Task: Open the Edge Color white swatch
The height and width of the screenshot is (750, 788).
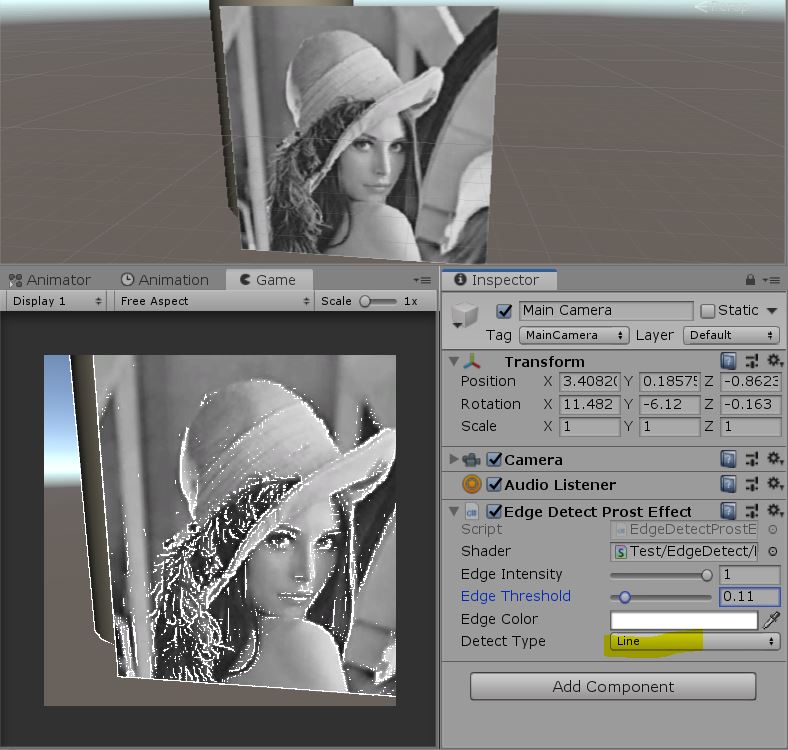Action: [x=683, y=620]
